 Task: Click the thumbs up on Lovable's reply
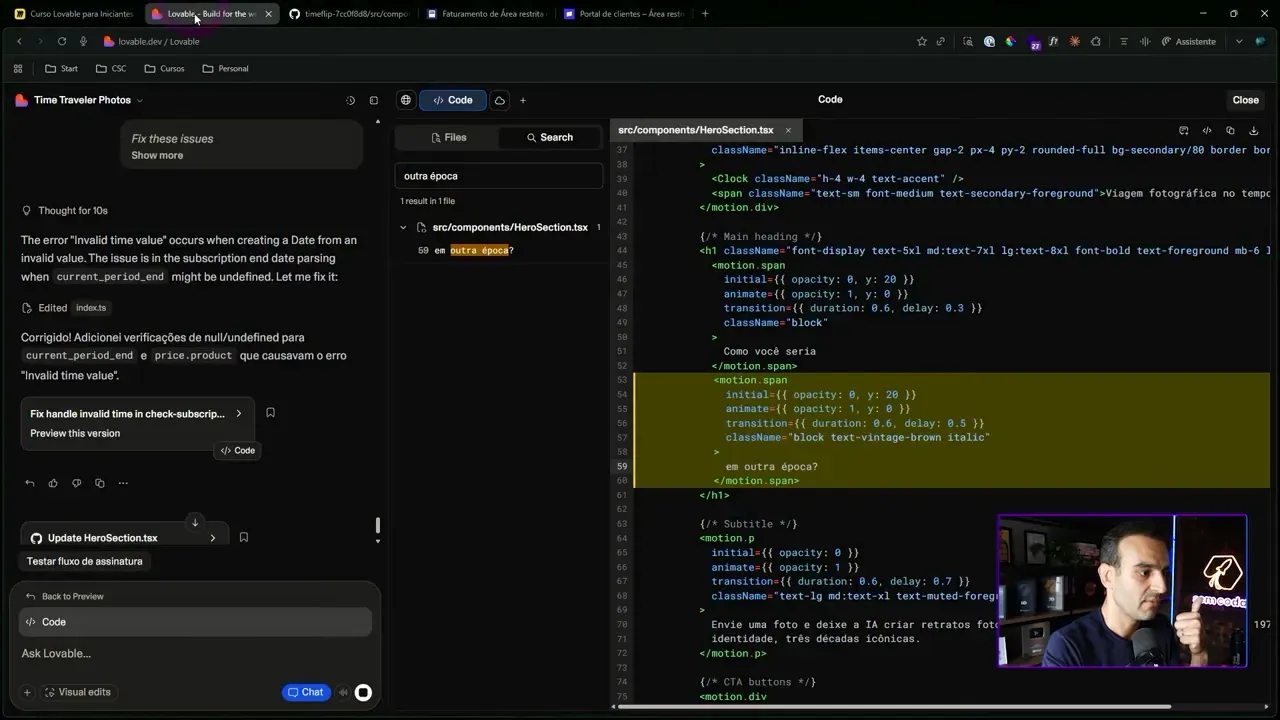[52, 483]
